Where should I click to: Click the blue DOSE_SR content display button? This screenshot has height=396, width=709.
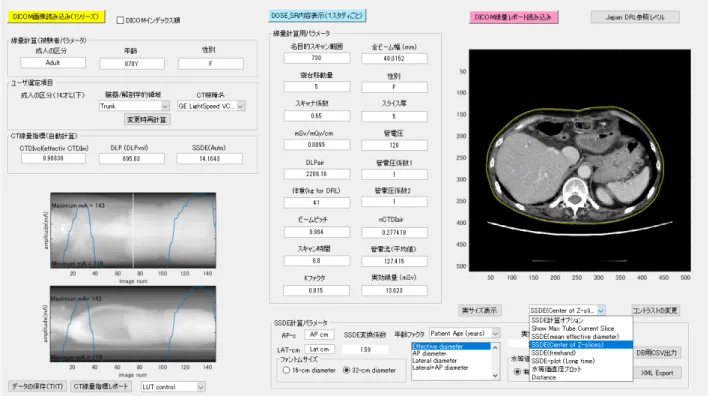point(317,16)
